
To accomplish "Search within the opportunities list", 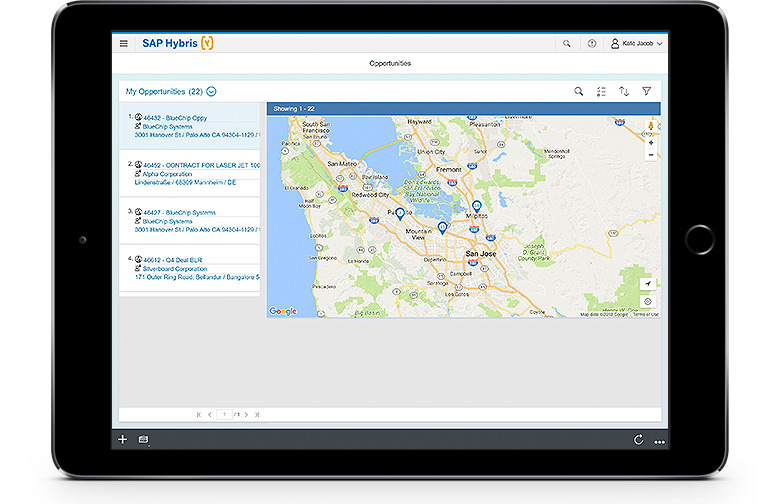I will [579, 92].
